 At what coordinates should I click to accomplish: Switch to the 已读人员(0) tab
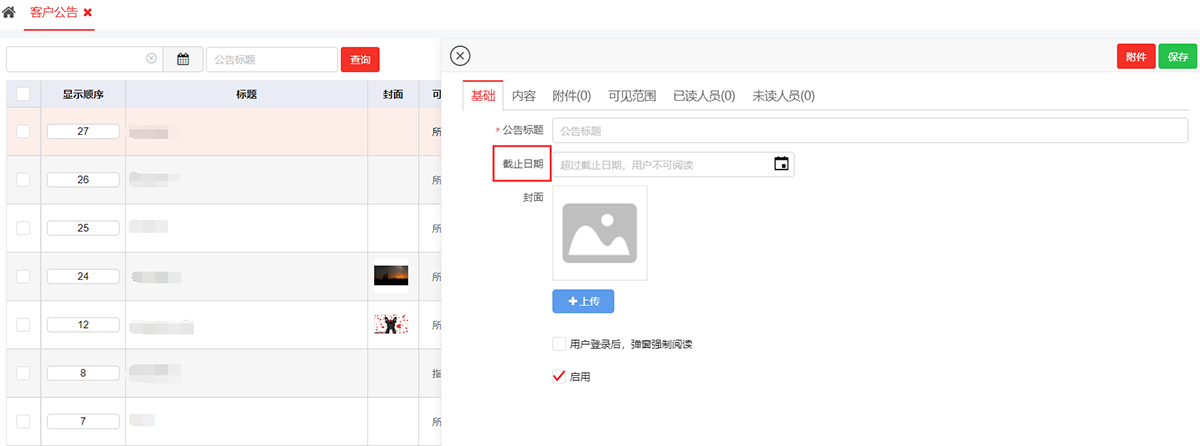tap(704, 96)
